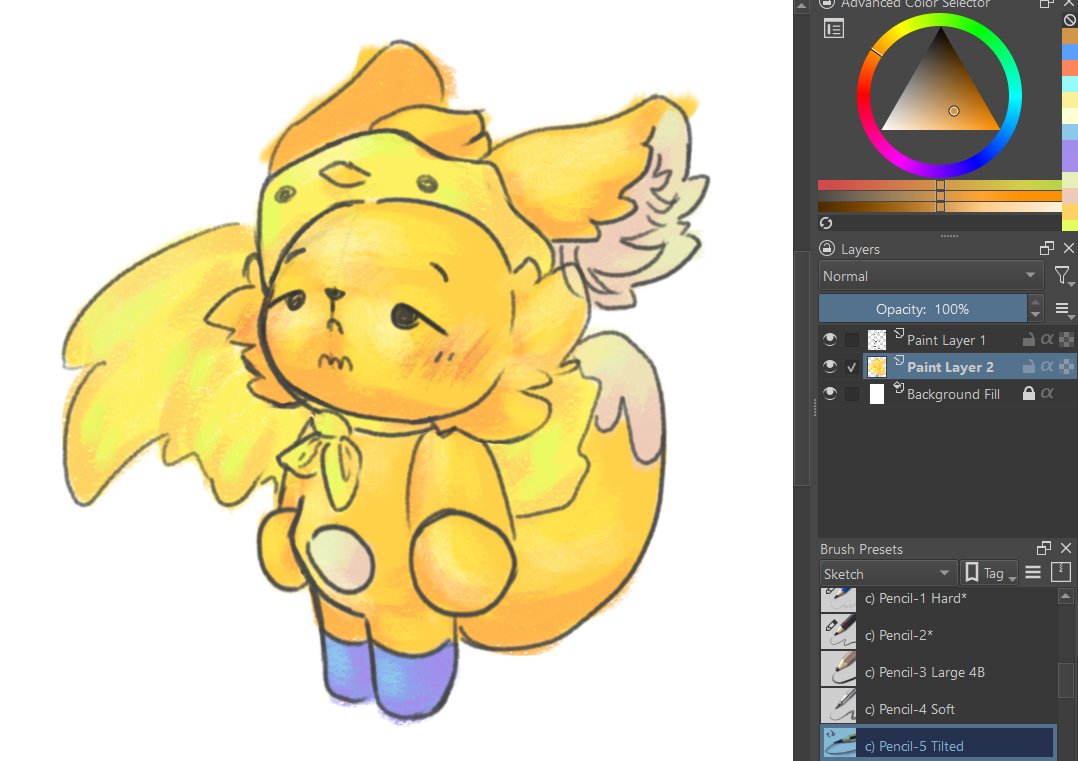Click the reset shade selector icon
The height and width of the screenshot is (761, 1078).
point(826,223)
